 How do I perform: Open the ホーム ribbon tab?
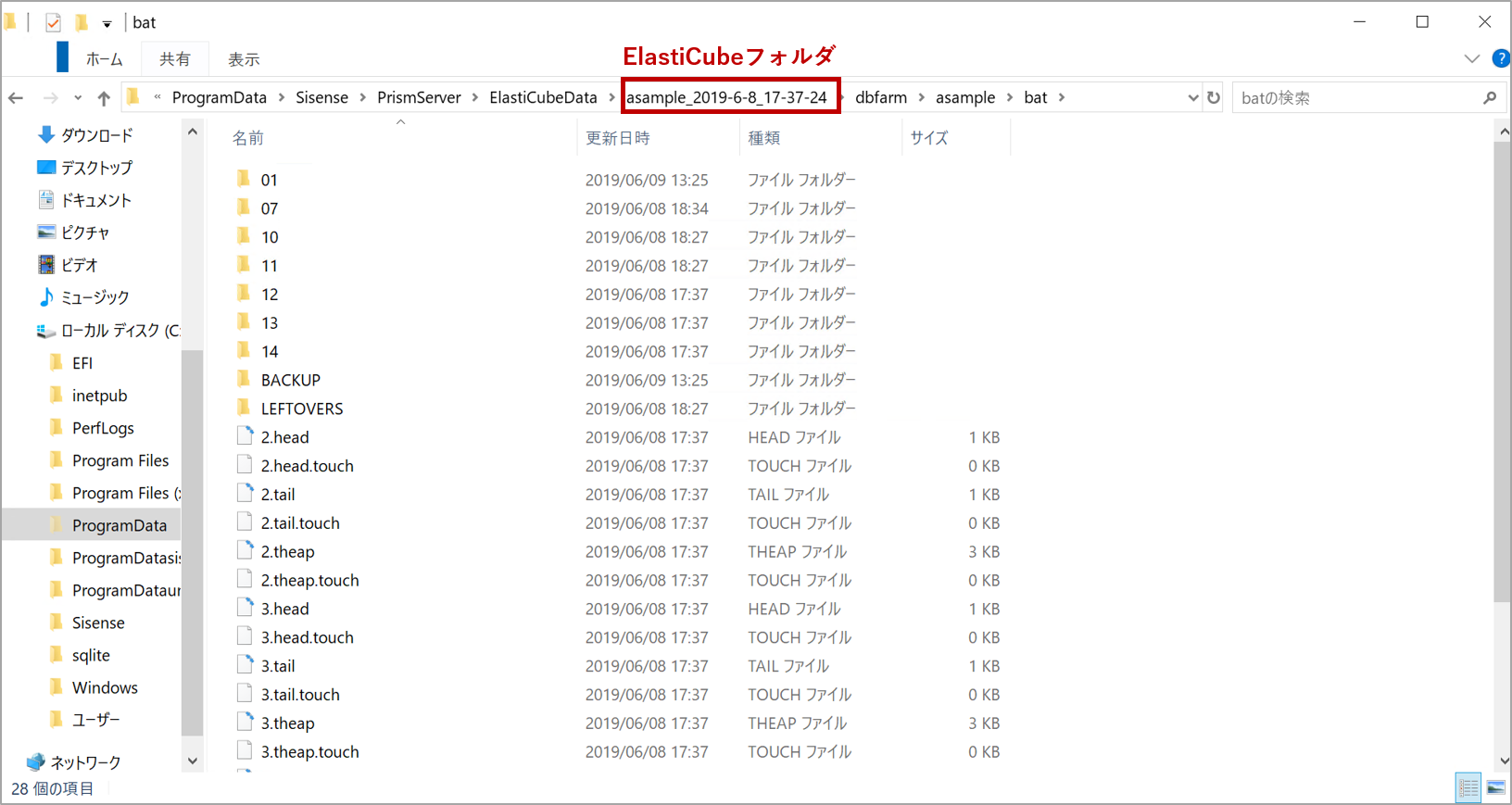pos(104,59)
